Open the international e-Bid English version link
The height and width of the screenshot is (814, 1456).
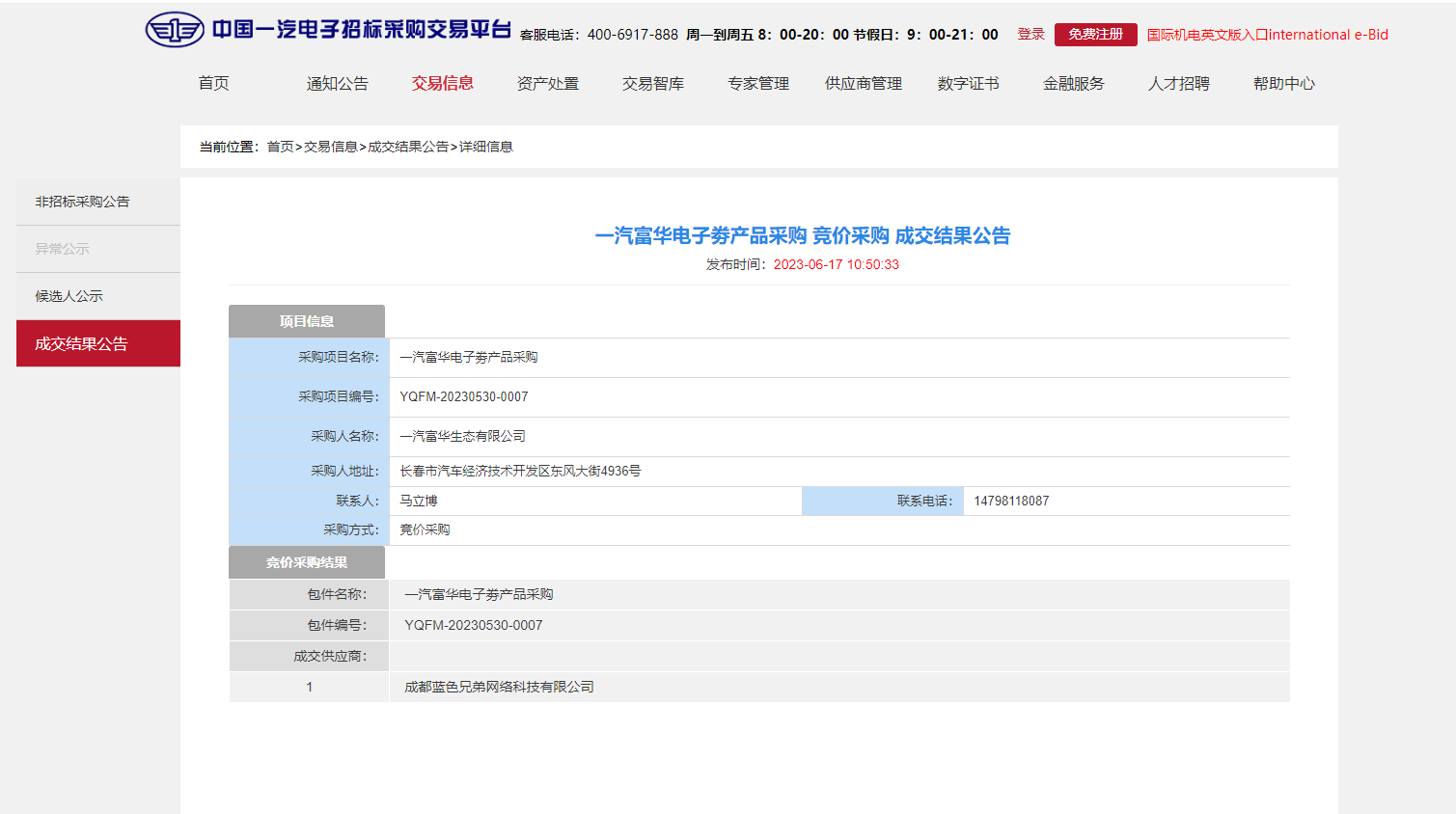[1267, 35]
